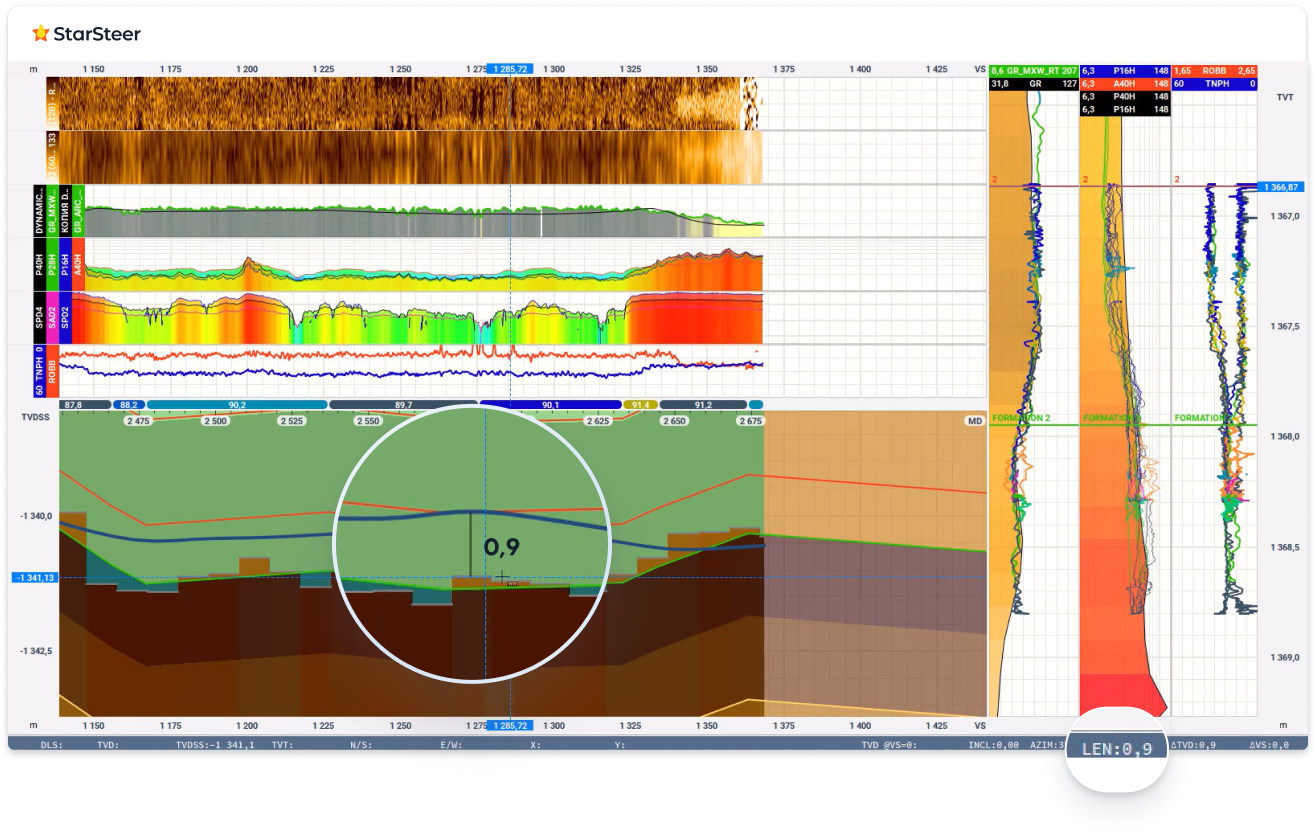
Task: Select the 90,2 inclination segment bar
Action: [x=237, y=405]
